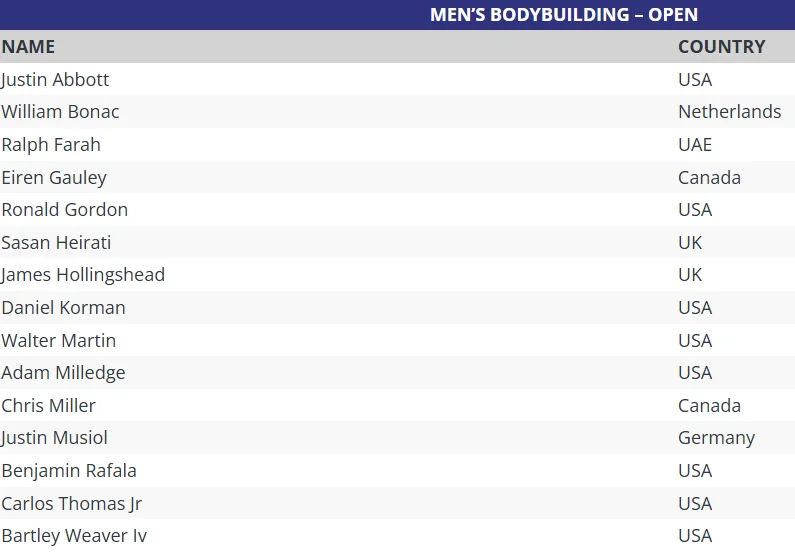Click James Hollingshead's name
795x557 pixels.
[x=83, y=275]
